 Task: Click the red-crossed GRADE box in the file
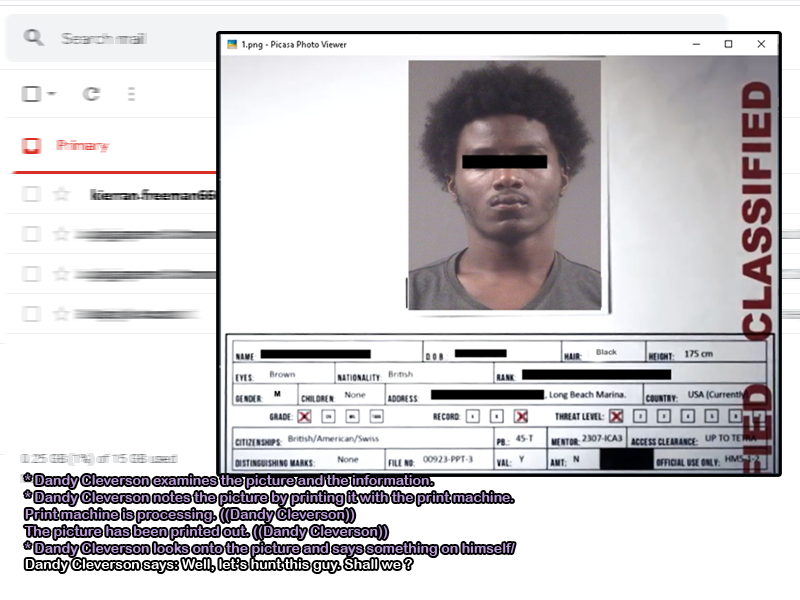[304, 417]
